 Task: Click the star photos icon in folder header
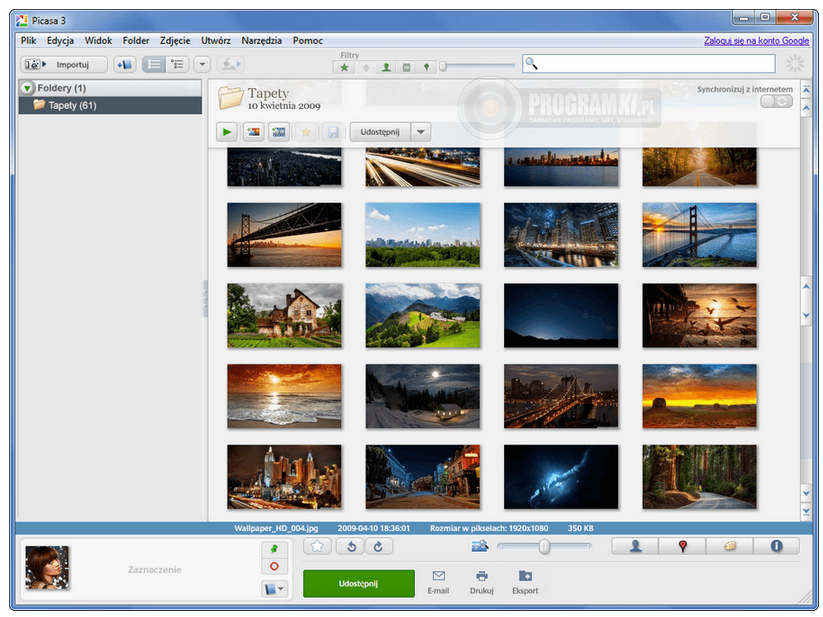coord(306,132)
